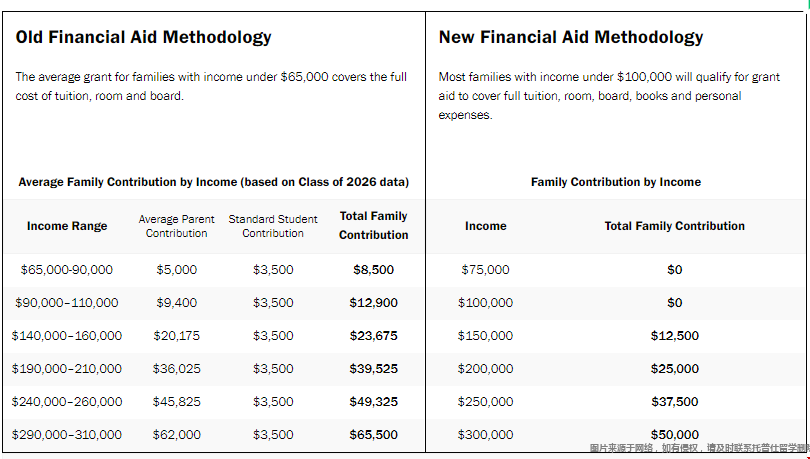Viewport: 810px width, 459px height.
Task: Select the Income header in new methodology table
Action: pos(486,226)
